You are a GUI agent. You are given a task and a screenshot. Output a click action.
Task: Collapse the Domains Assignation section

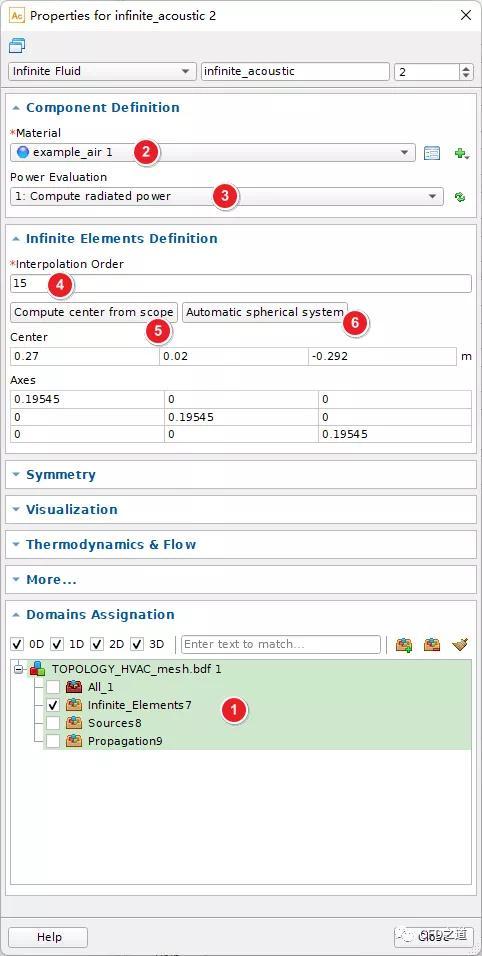click(x=15, y=615)
